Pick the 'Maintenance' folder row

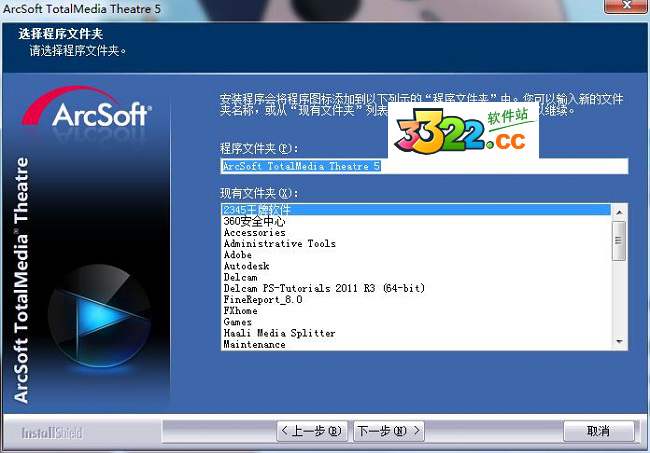[416, 344]
